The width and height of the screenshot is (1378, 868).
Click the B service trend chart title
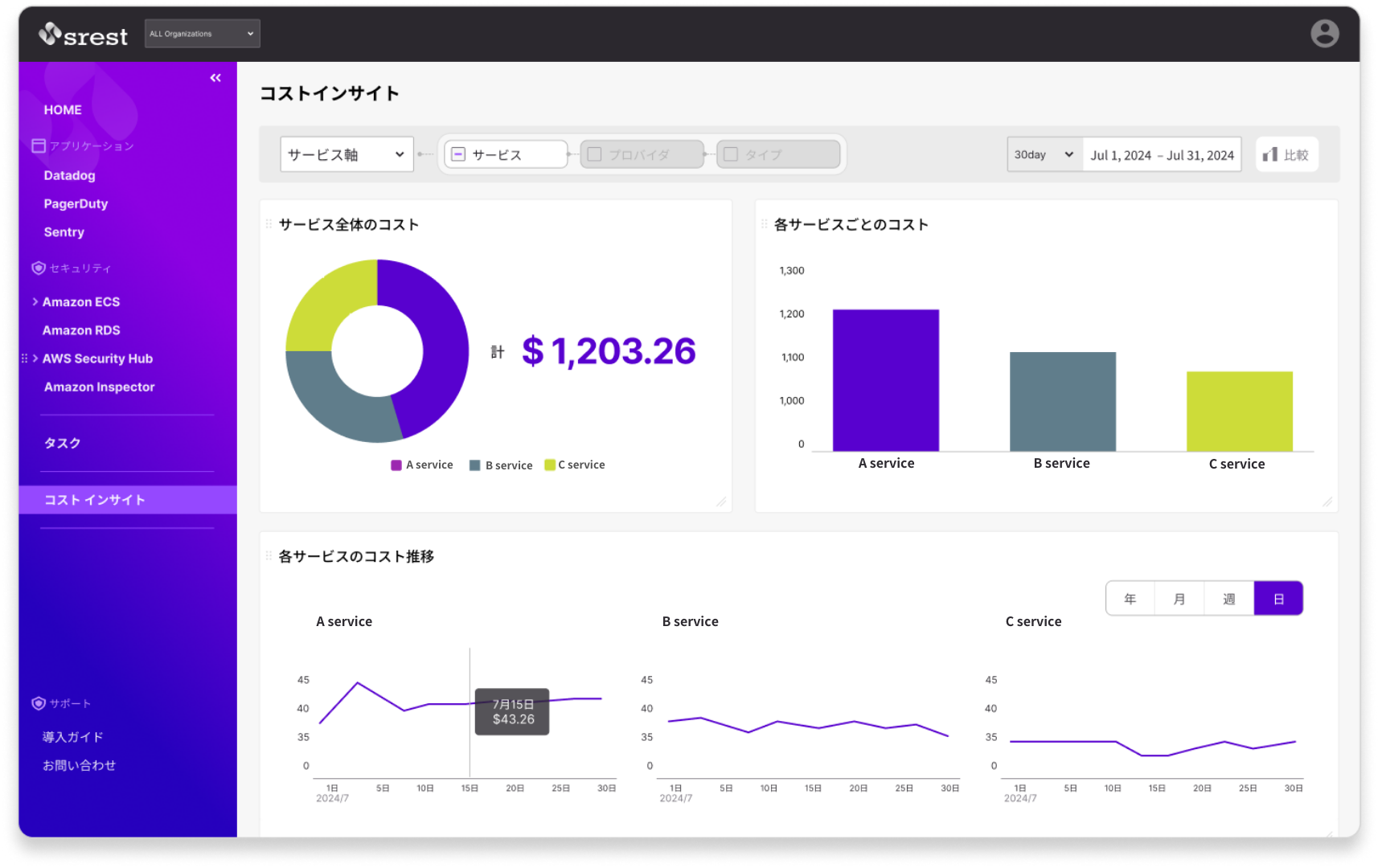690,621
